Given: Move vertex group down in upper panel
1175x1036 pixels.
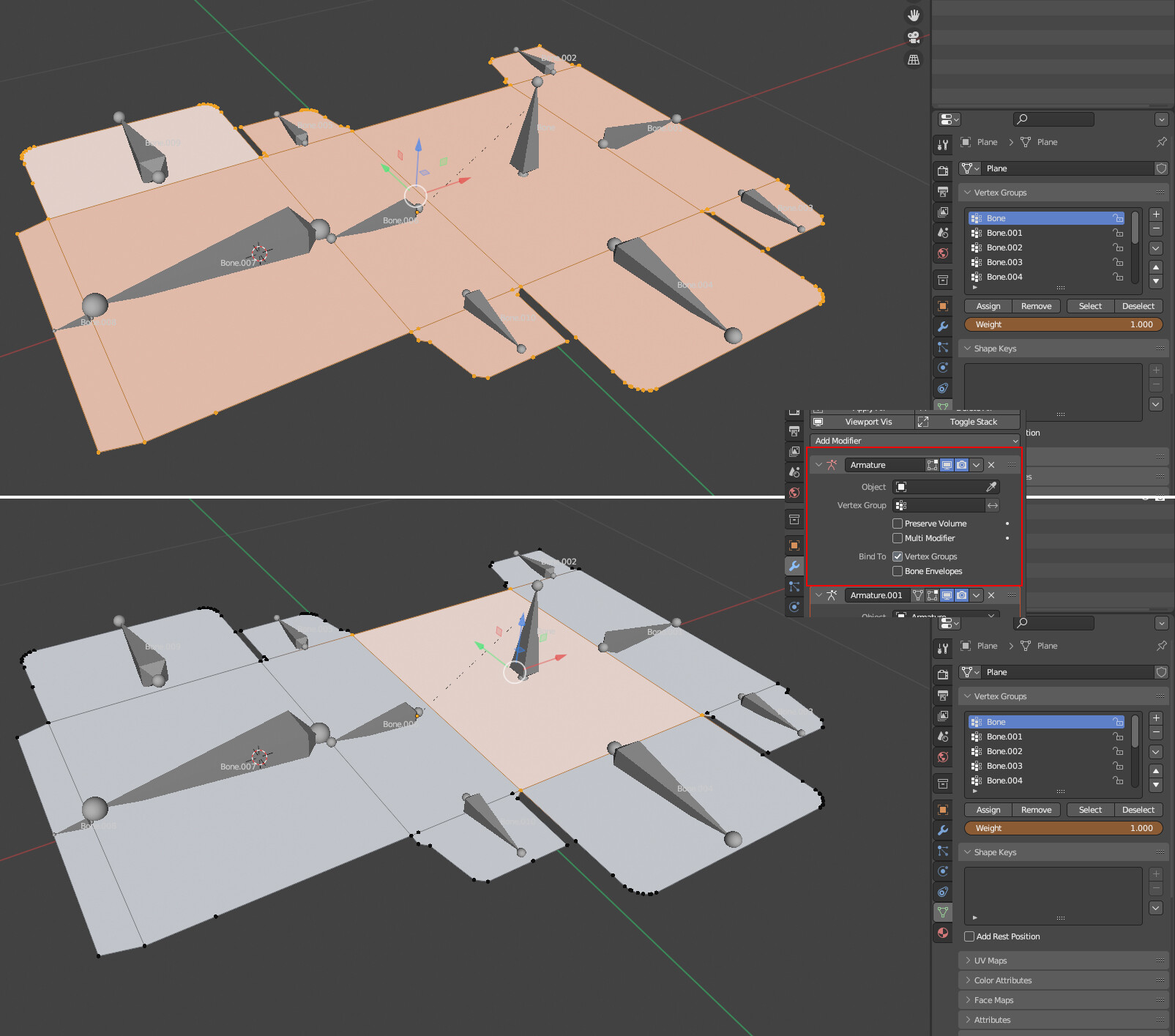Looking at the screenshot, I should [x=1156, y=281].
